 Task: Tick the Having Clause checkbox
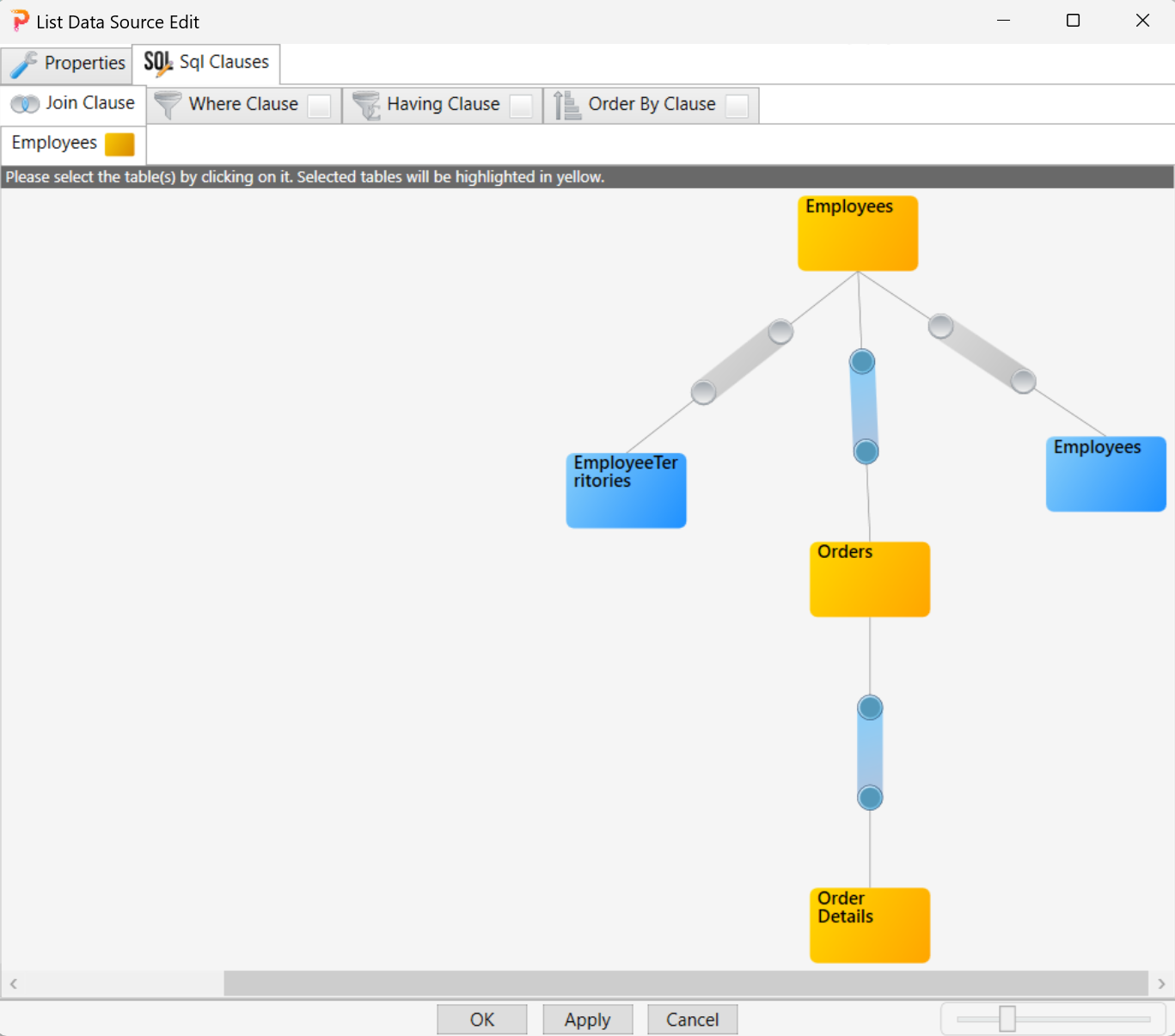(521, 106)
